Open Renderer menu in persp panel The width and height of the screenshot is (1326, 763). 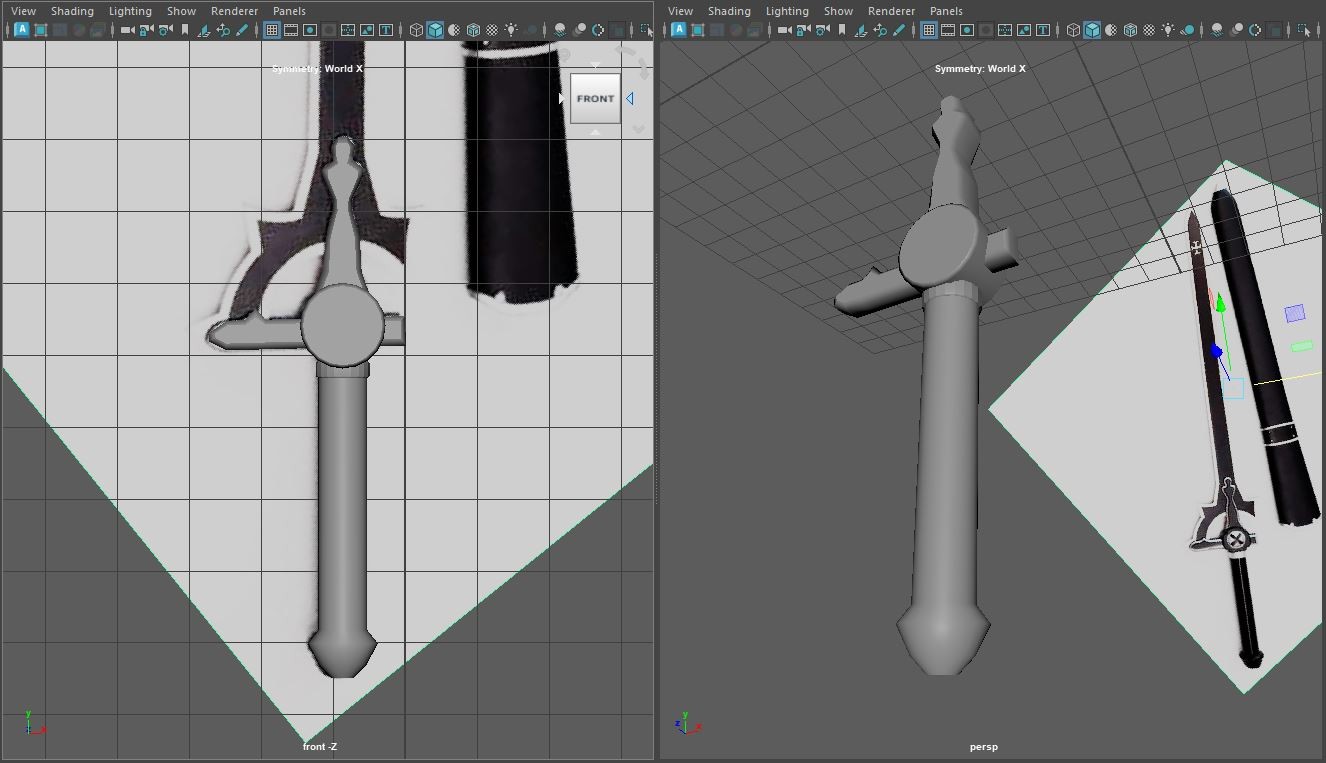(x=891, y=11)
